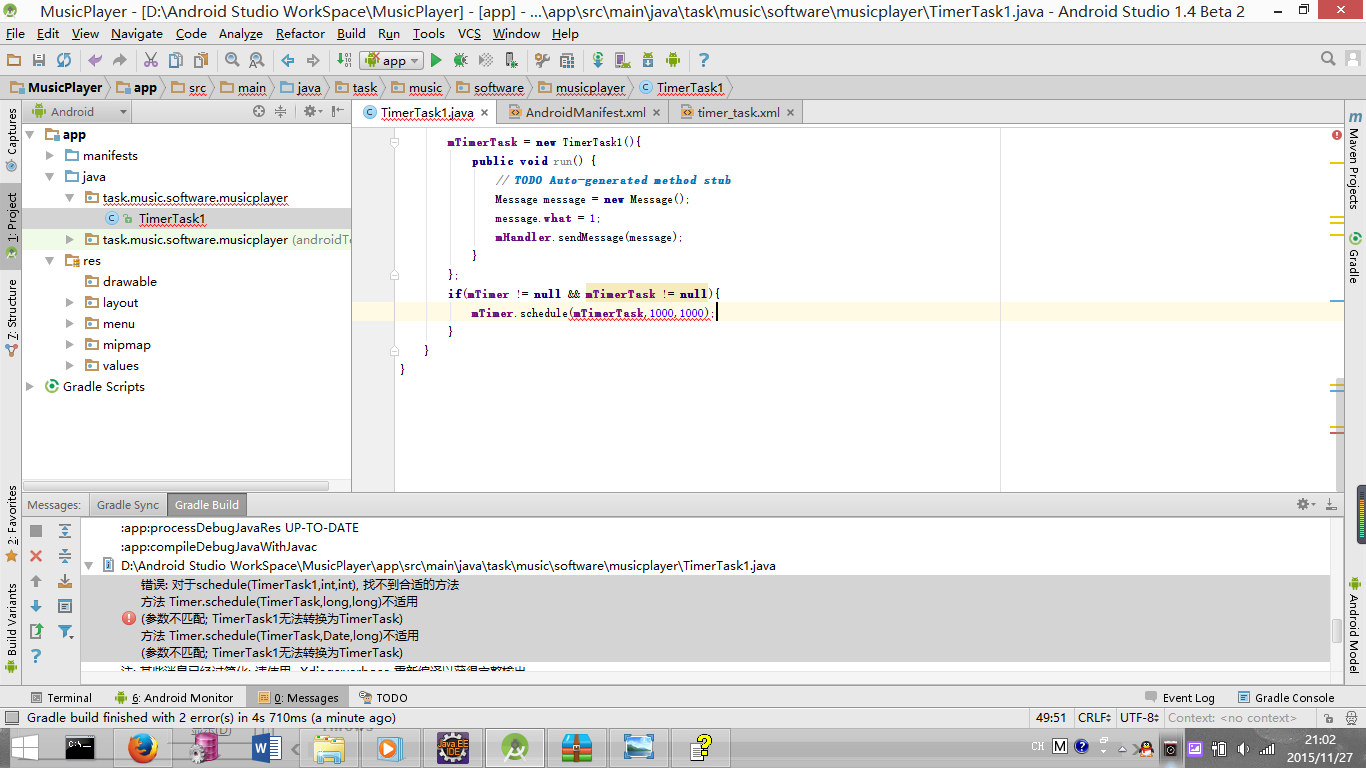This screenshot has height=768, width=1366.
Task: Open the TODO tool window
Action: pos(381,698)
